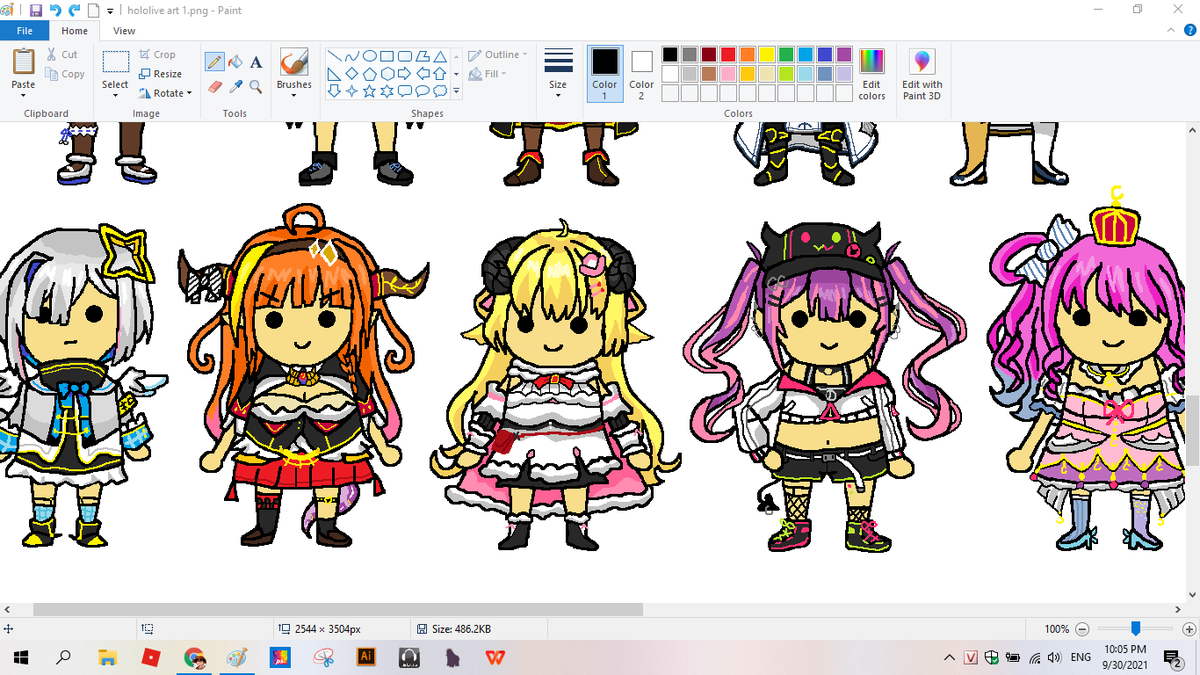Switch to the Home tab
The image size is (1200, 675).
click(x=75, y=31)
